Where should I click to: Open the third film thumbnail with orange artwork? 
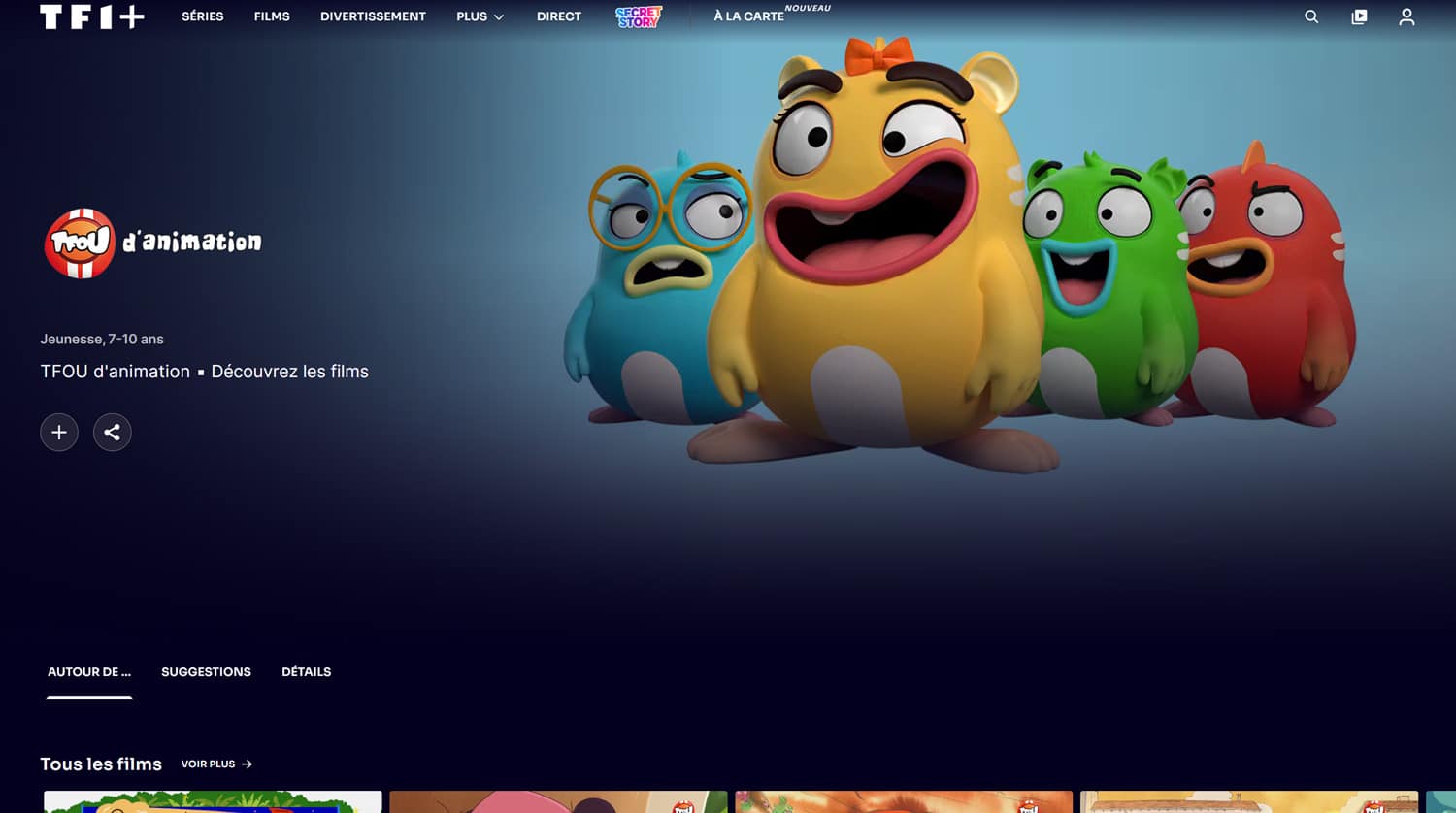(904, 802)
